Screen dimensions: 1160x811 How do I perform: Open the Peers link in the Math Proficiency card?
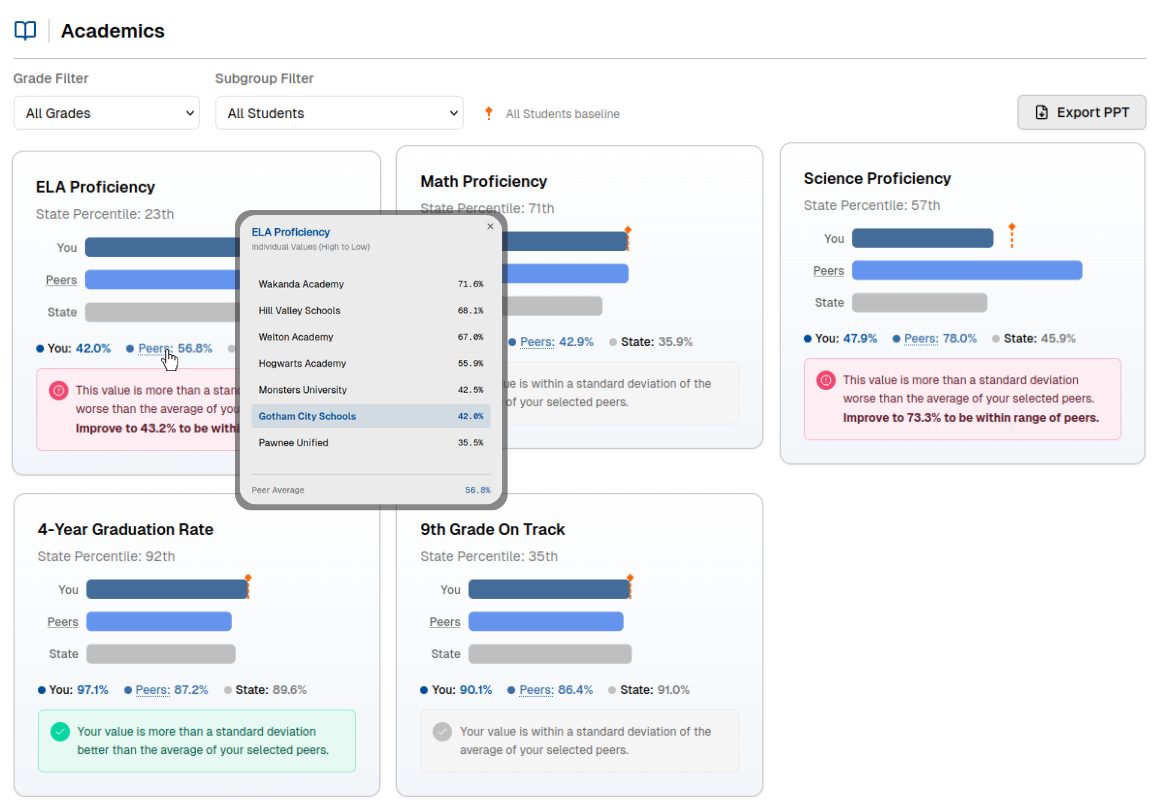click(540, 341)
